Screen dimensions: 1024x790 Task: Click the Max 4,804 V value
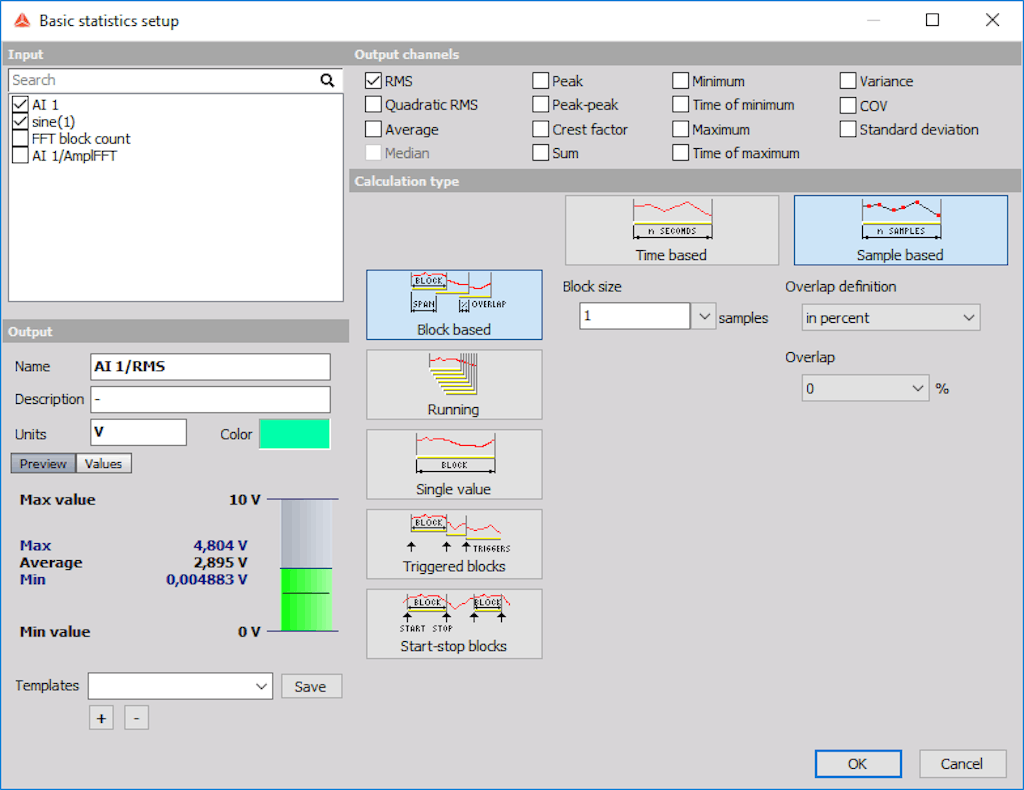tap(220, 546)
